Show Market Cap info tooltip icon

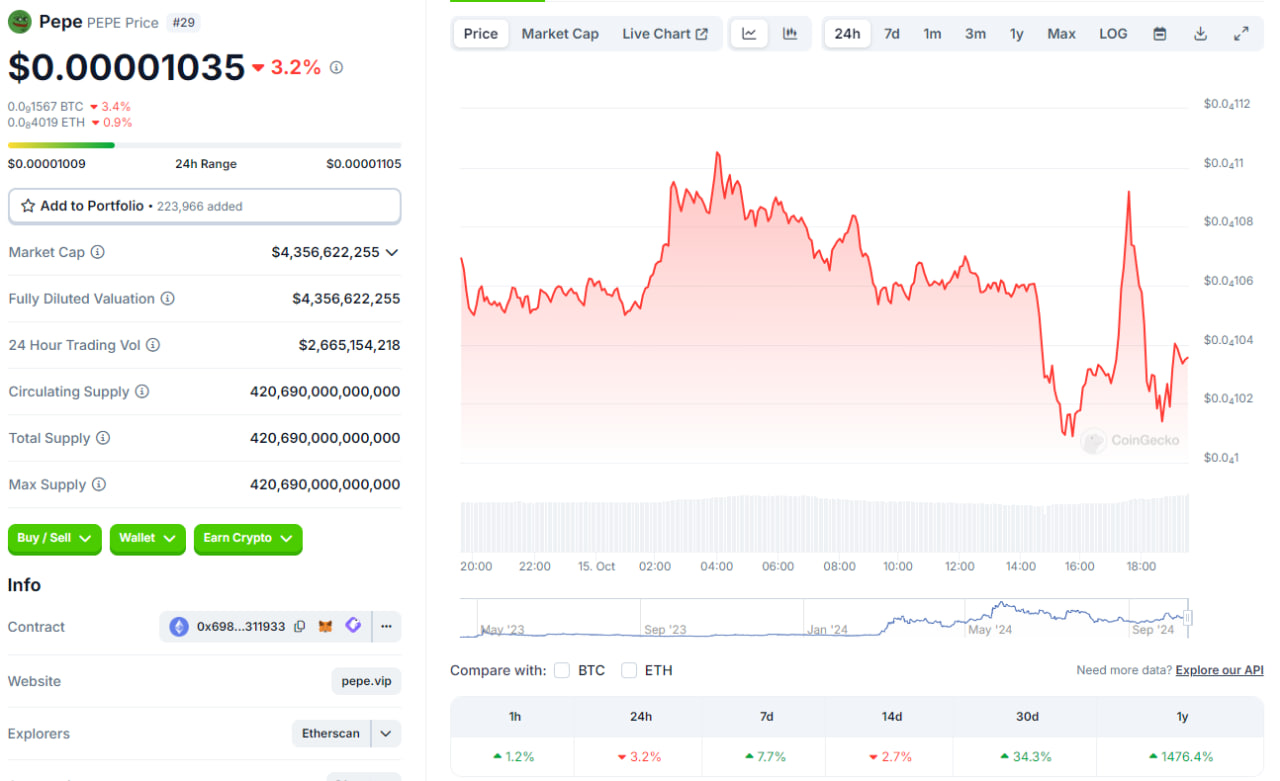[x=97, y=252]
